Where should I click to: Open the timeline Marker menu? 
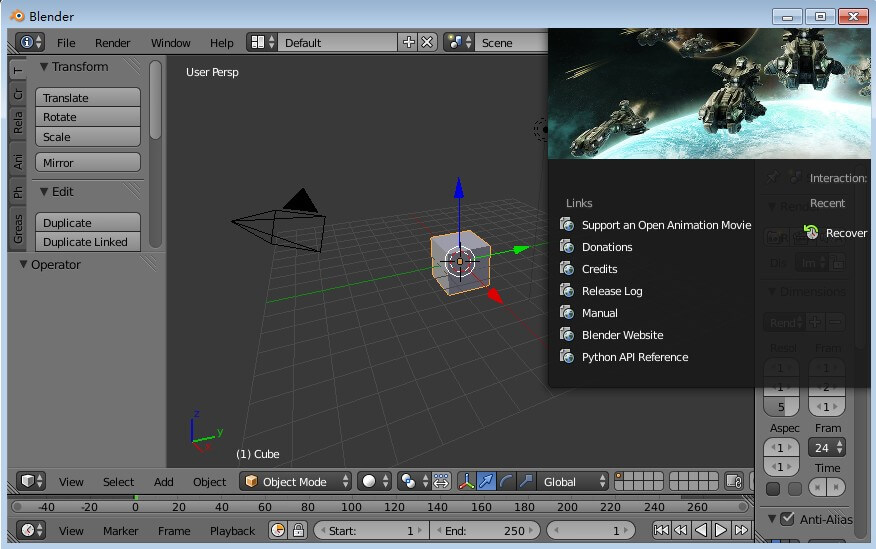(120, 531)
